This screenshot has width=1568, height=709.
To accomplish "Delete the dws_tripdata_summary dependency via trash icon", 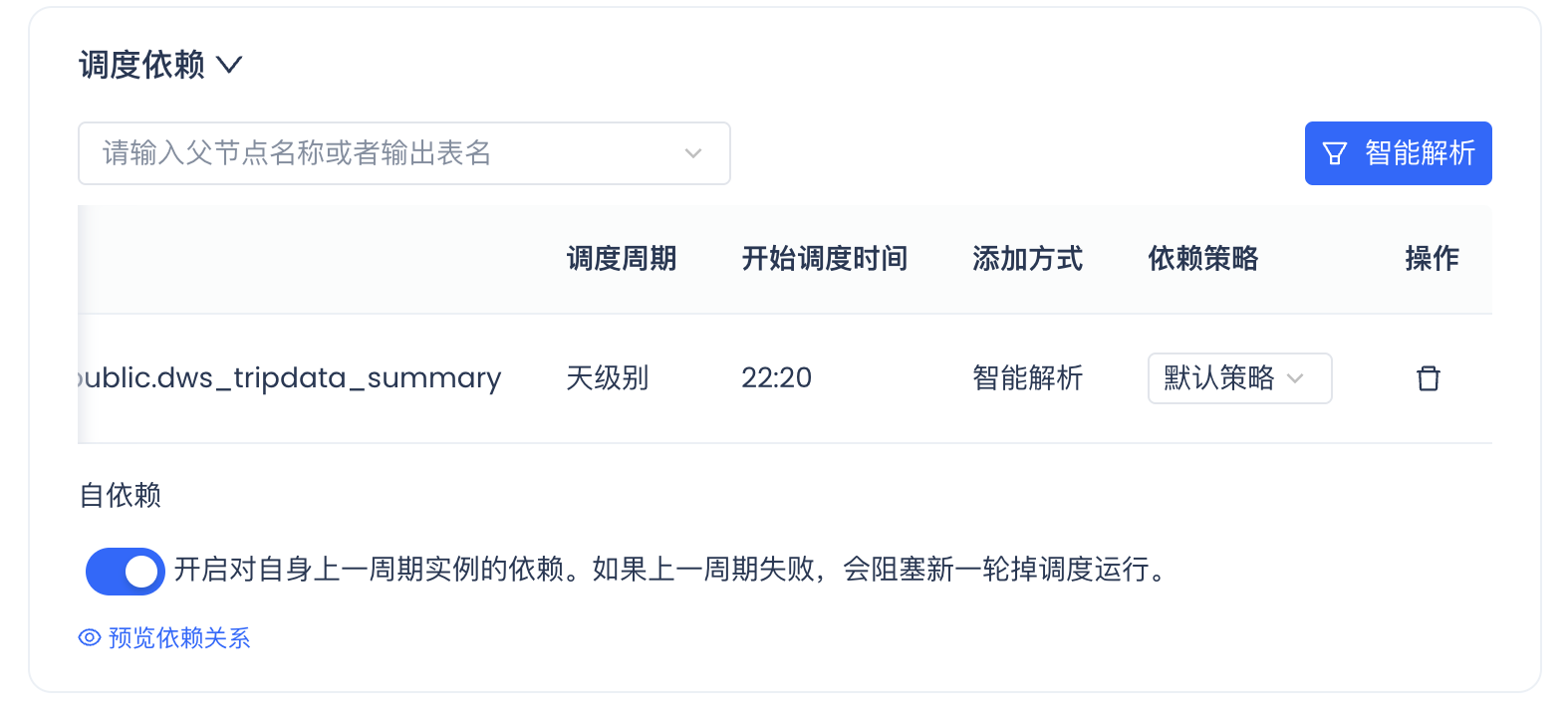I will 1429,378.
